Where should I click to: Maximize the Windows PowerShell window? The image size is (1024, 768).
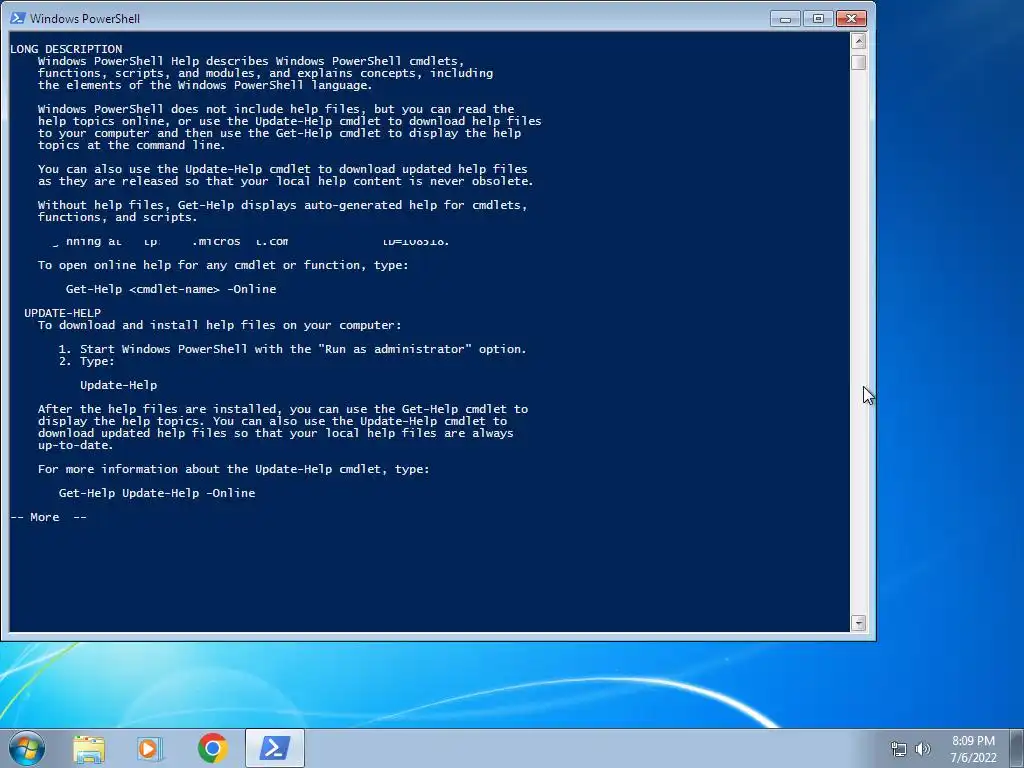[818, 19]
